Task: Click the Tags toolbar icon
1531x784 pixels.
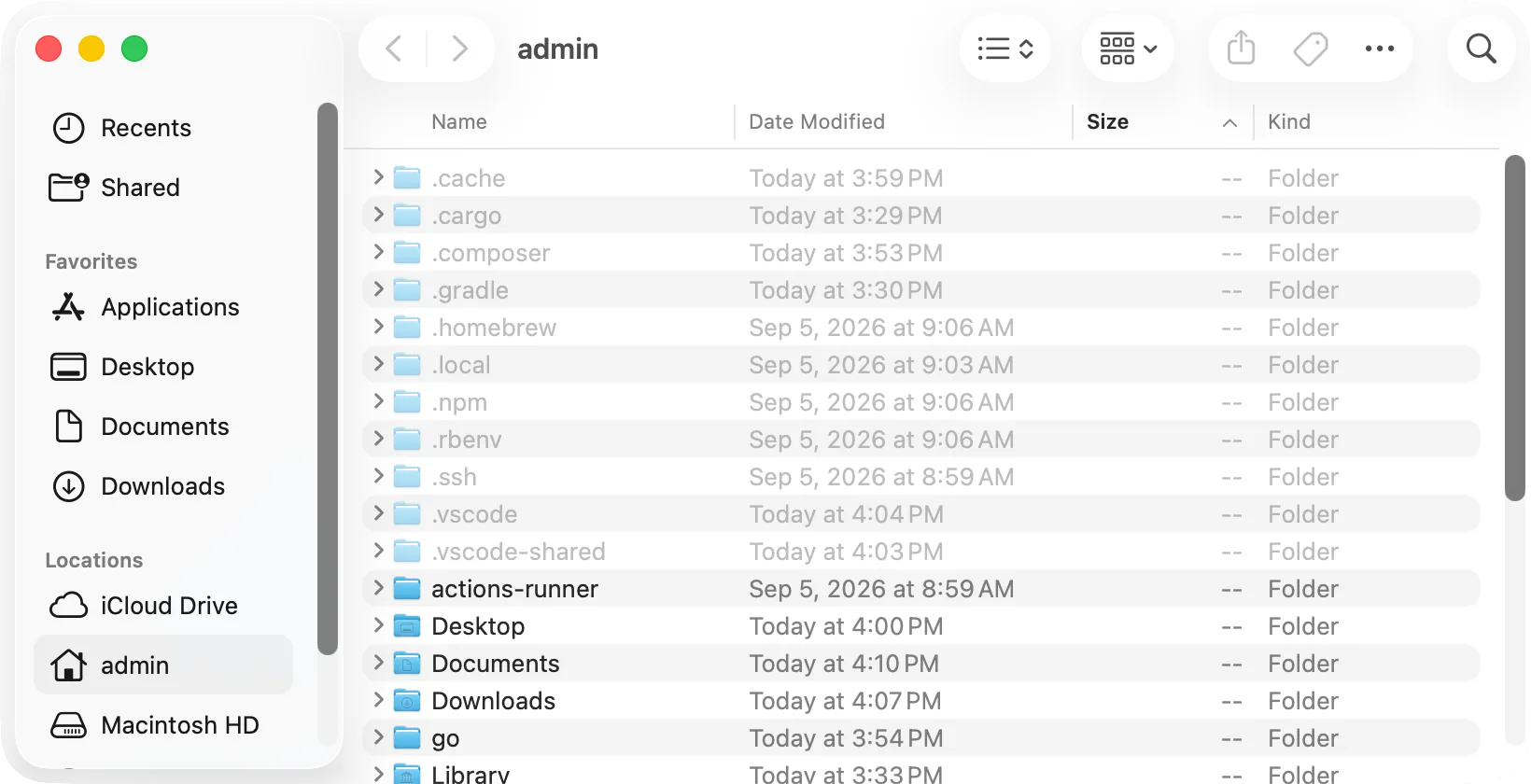Action: click(x=1311, y=49)
